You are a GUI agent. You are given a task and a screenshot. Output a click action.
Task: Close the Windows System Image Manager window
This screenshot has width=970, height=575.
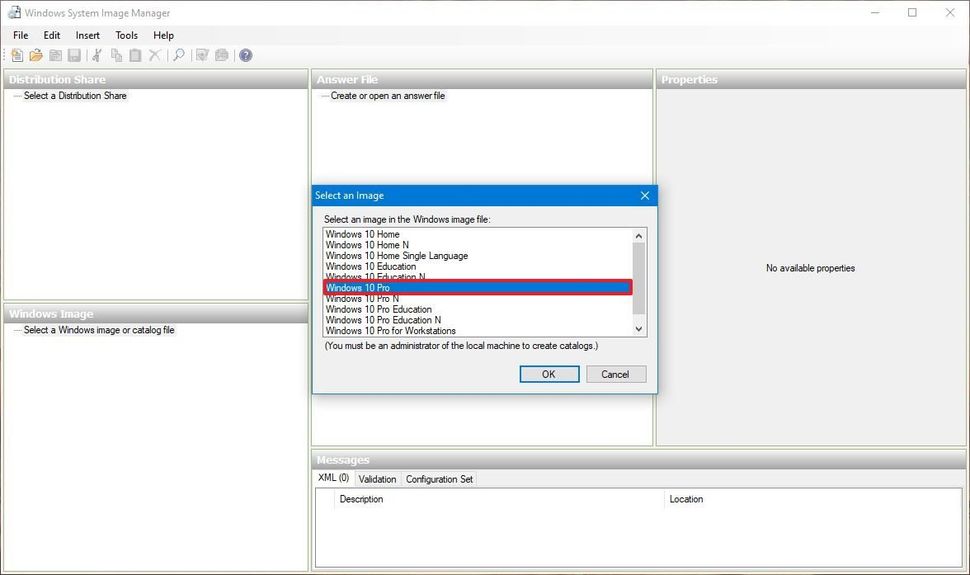(950, 12)
